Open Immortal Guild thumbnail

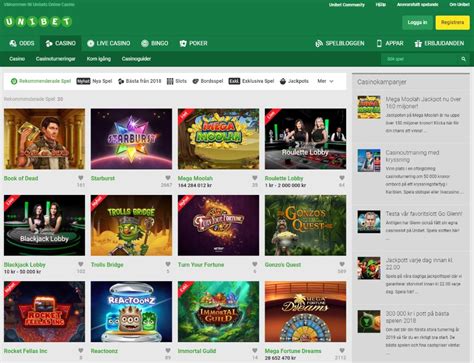[218, 311]
